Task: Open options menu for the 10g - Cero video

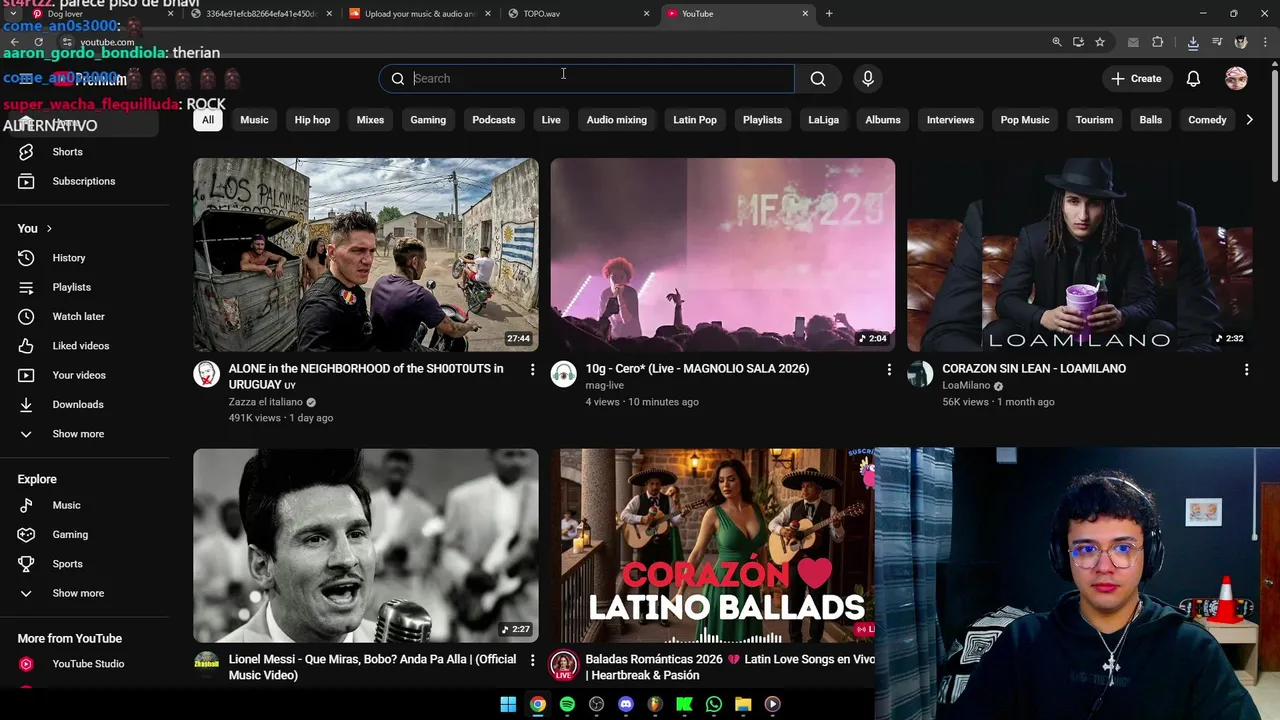Action: tap(889, 370)
